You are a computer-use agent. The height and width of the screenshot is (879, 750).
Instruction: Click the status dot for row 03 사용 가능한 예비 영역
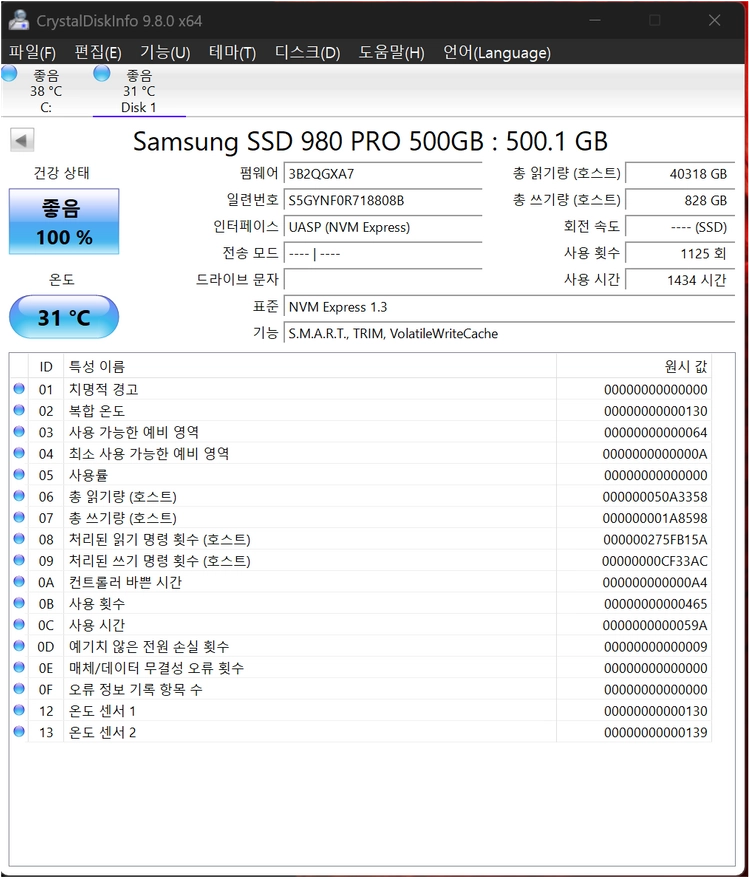tap(19, 431)
